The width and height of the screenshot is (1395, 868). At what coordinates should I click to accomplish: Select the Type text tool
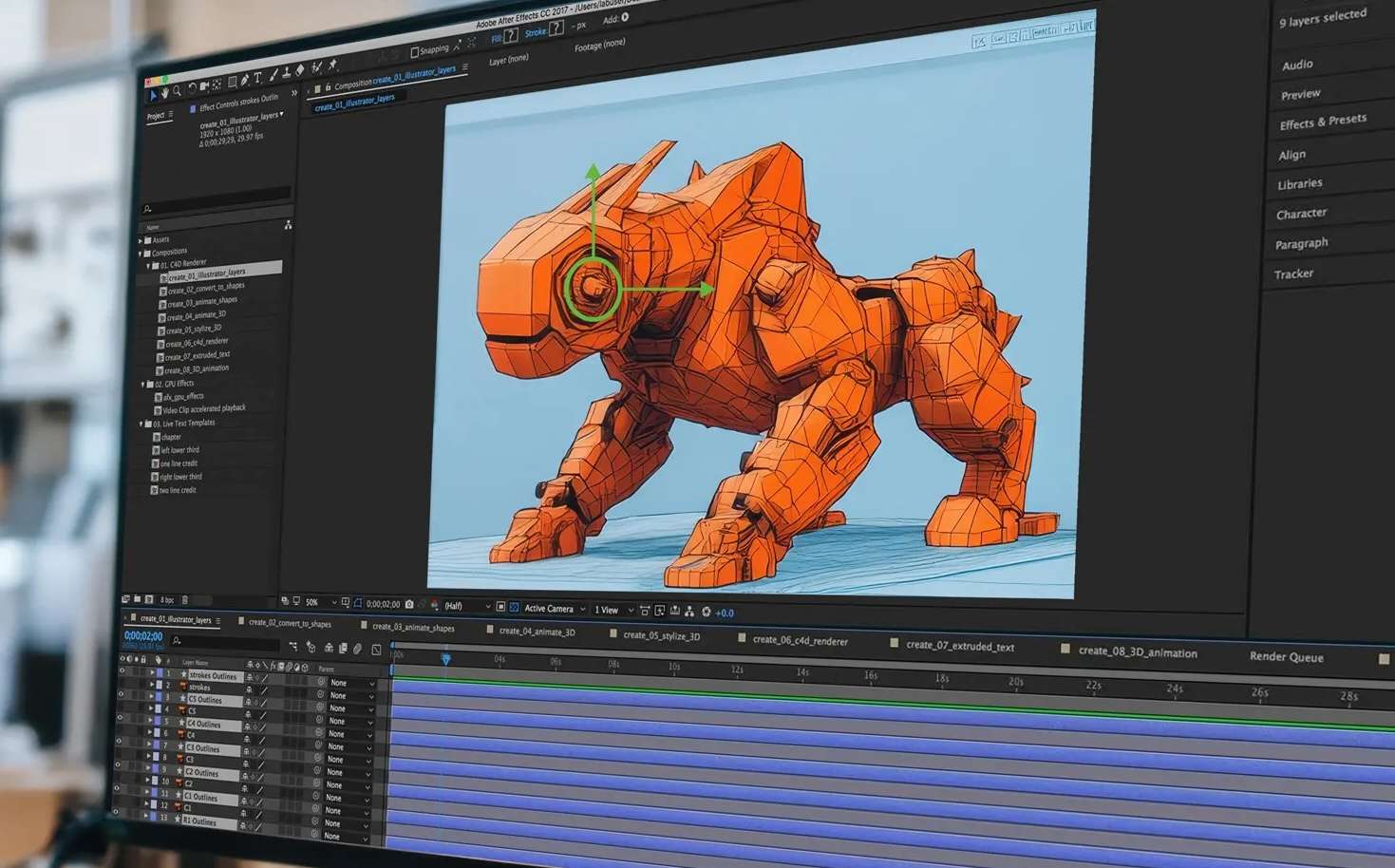(257, 77)
